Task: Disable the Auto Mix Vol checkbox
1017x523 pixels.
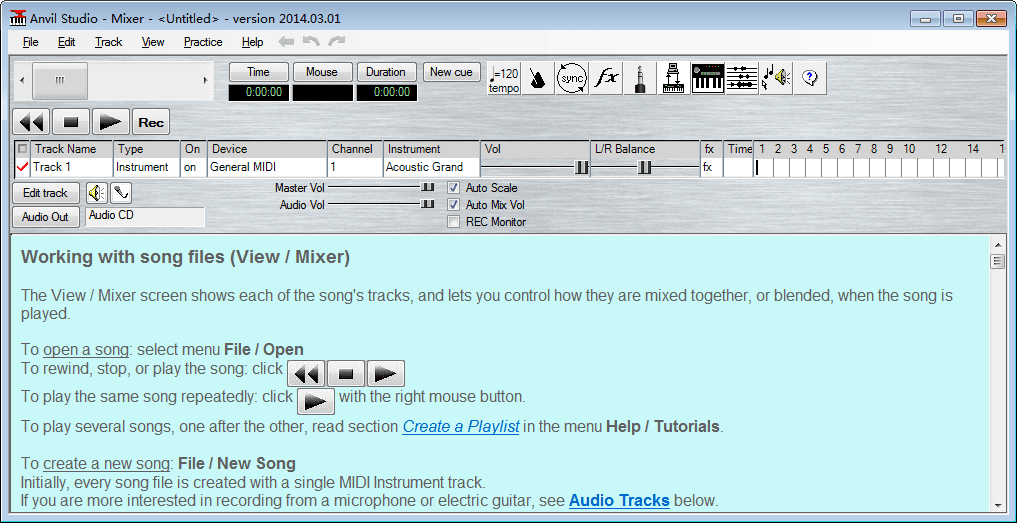Action: 454,205
